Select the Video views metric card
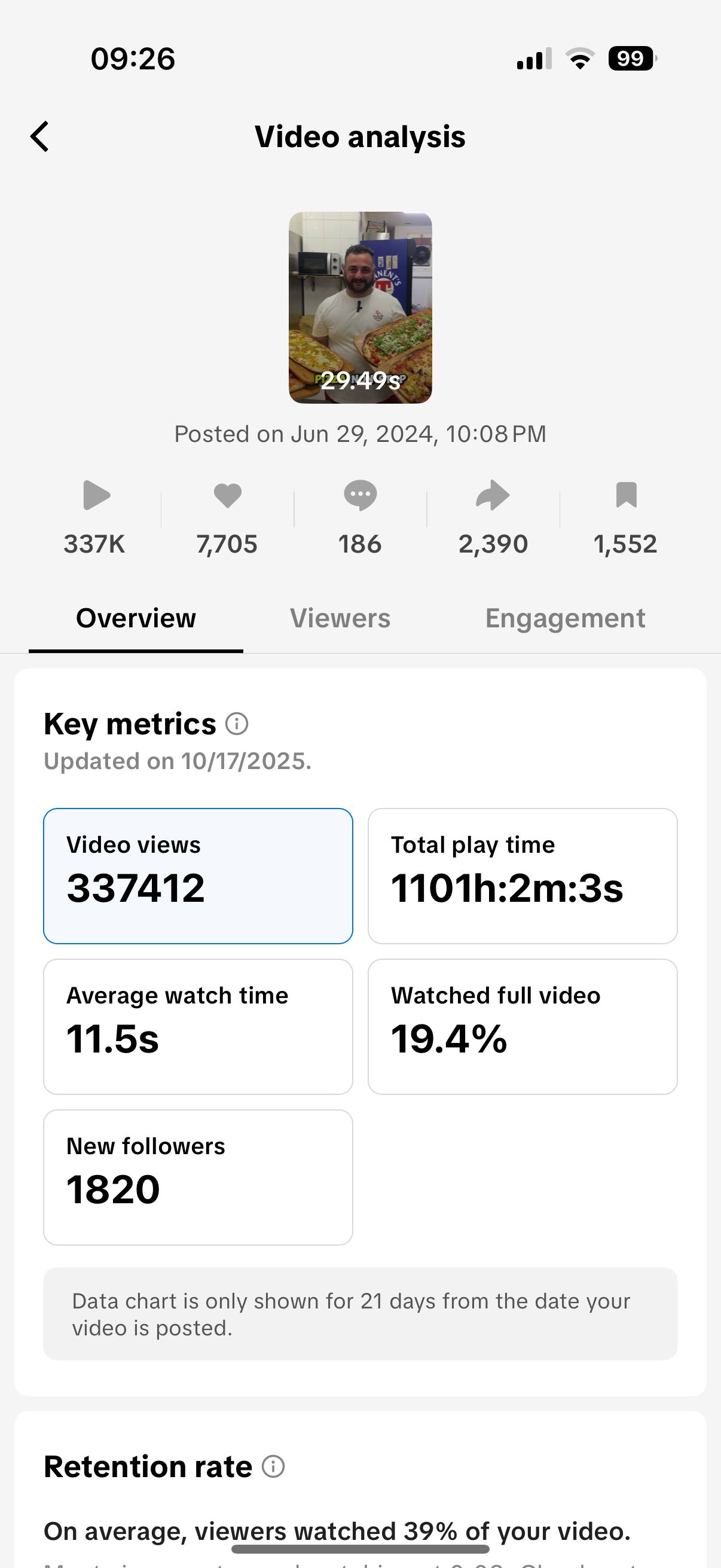 (x=198, y=876)
